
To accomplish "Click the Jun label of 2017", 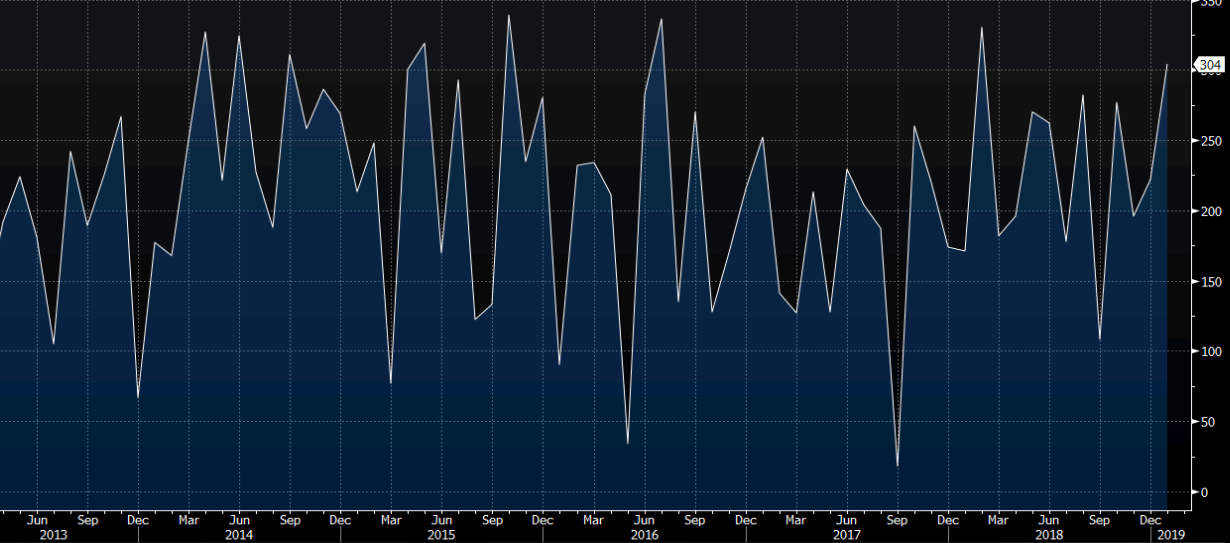I will tap(846, 520).
